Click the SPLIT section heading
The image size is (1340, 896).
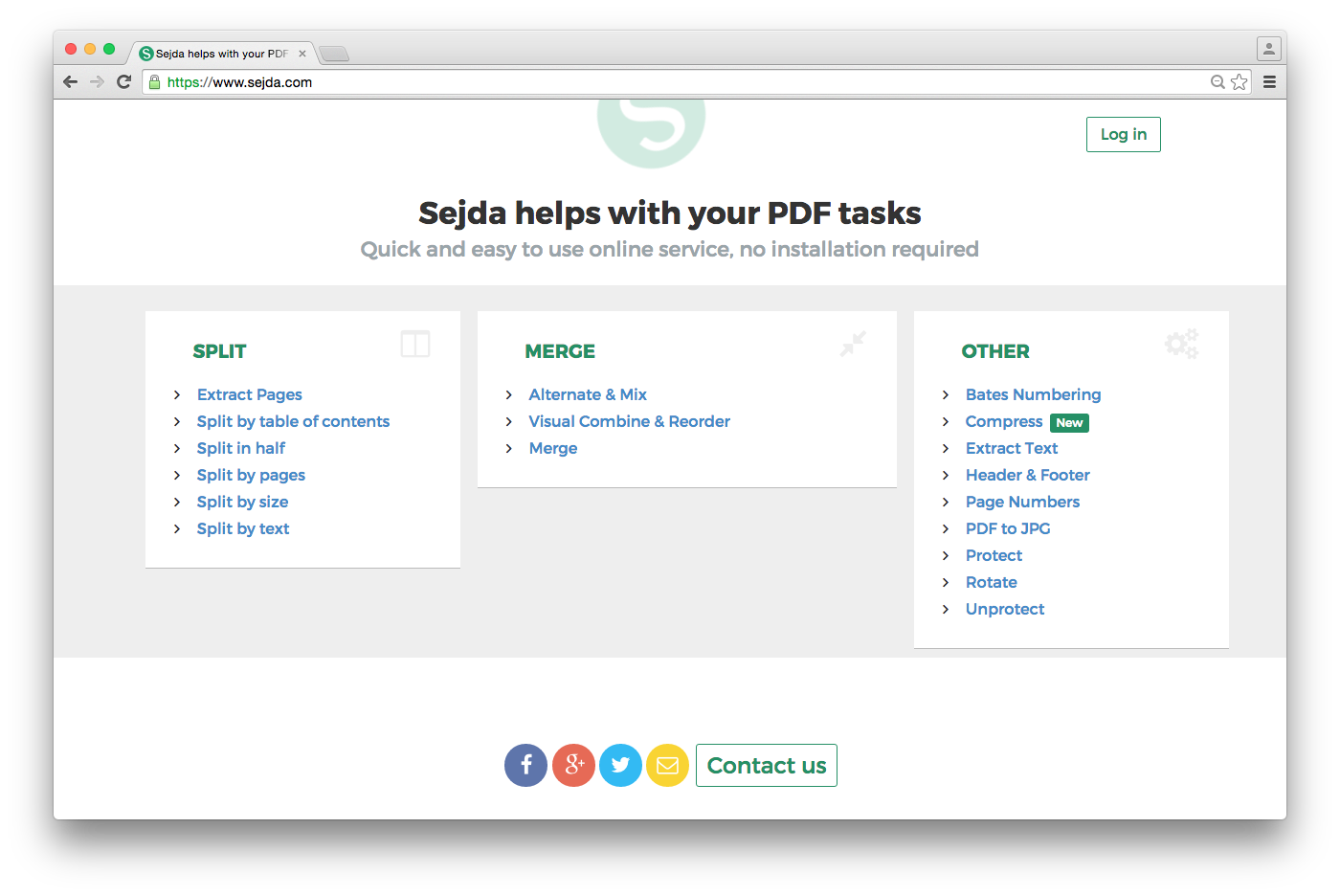pyautogui.click(x=219, y=351)
